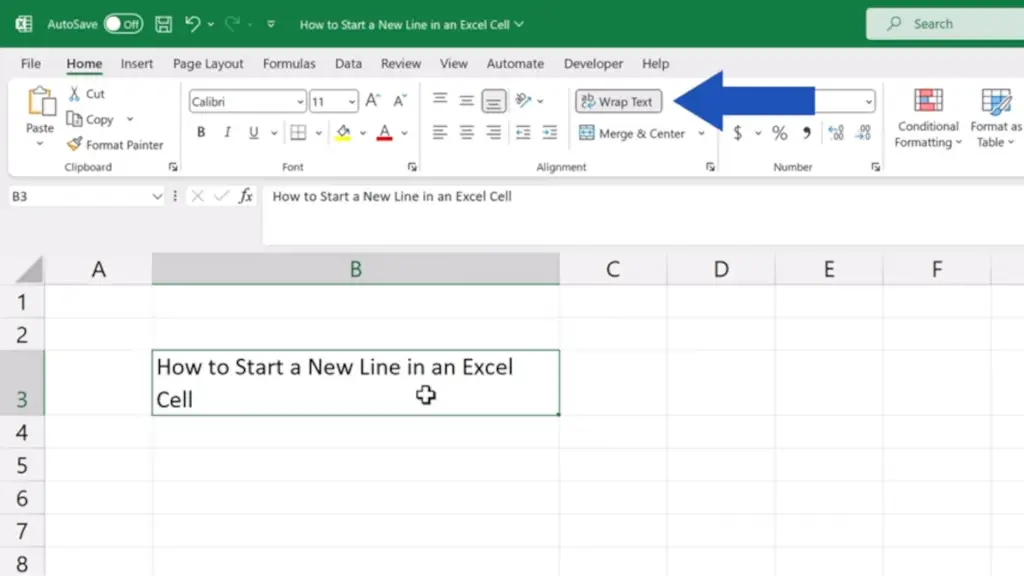Image resolution: width=1024 pixels, height=576 pixels.
Task: Toggle Bold formatting
Action: pyautogui.click(x=201, y=133)
